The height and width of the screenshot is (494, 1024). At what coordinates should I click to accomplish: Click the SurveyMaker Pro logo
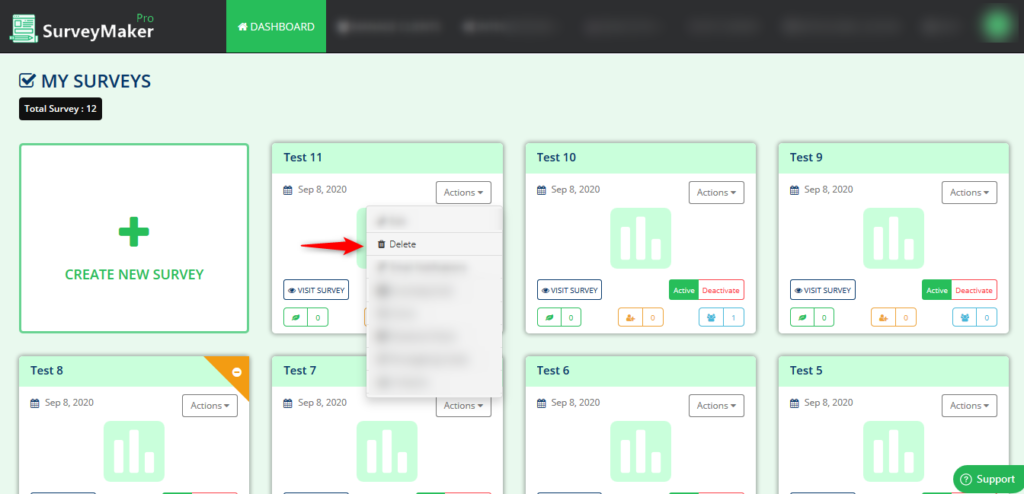point(82,27)
